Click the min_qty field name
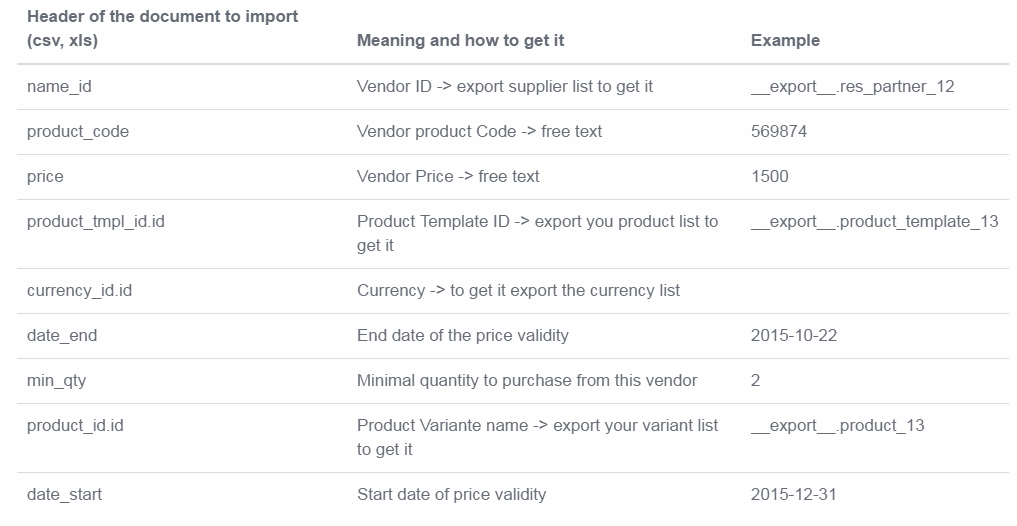 click(57, 381)
